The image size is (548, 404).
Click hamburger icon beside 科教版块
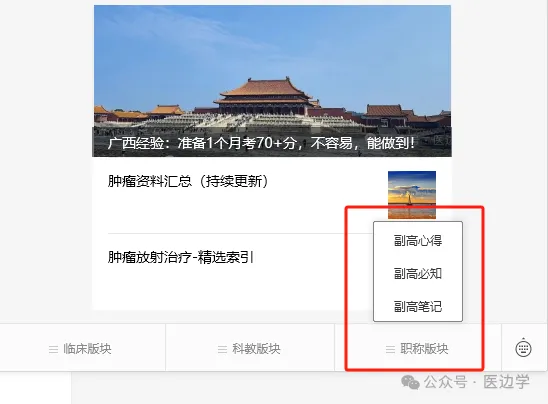pyautogui.click(x=222, y=349)
